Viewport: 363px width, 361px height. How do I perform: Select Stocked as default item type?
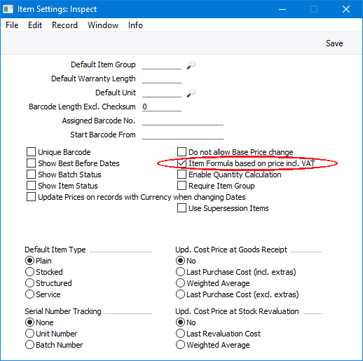click(30, 272)
